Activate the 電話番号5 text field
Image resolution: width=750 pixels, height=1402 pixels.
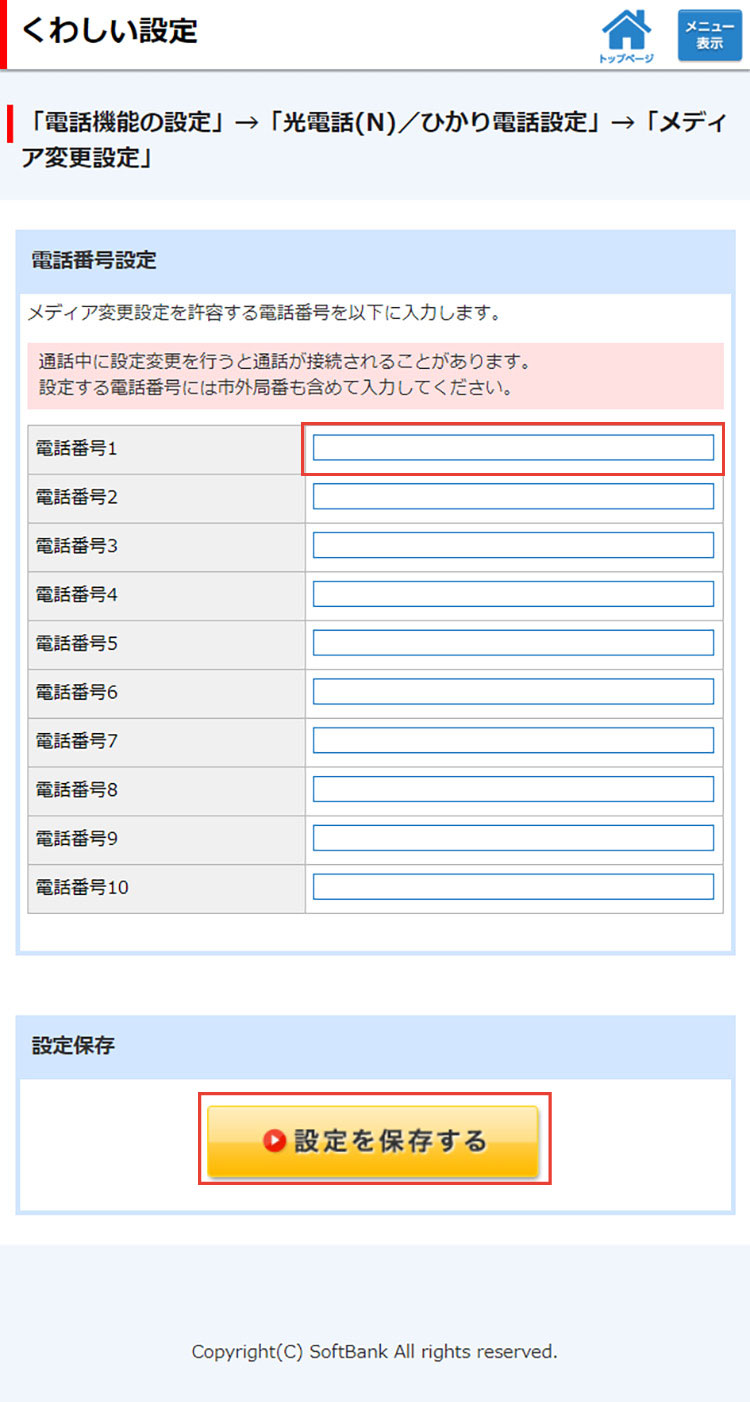(x=513, y=643)
